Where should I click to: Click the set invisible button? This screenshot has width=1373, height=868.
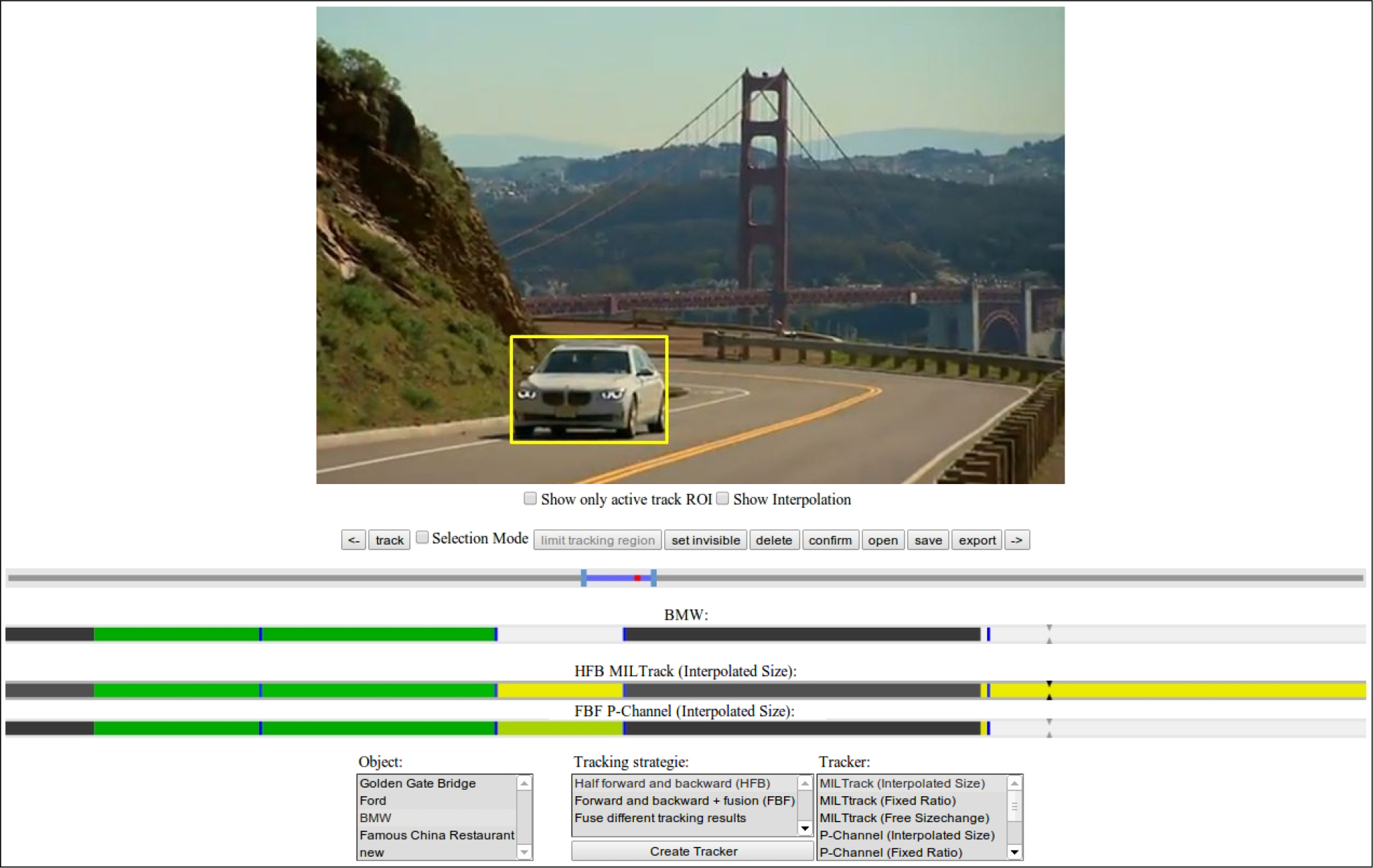(x=705, y=540)
